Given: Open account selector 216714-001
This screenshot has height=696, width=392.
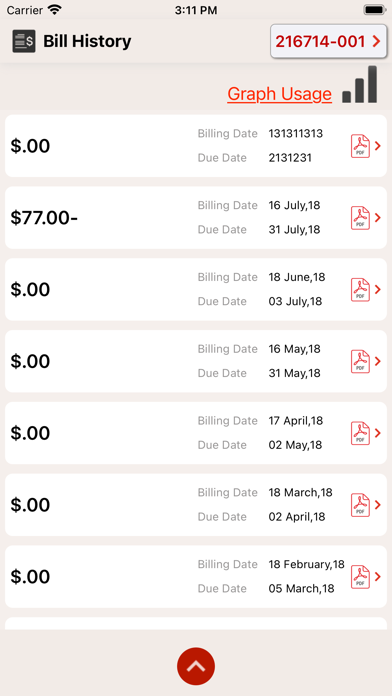Looking at the screenshot, I should click(x=329, y=41).
